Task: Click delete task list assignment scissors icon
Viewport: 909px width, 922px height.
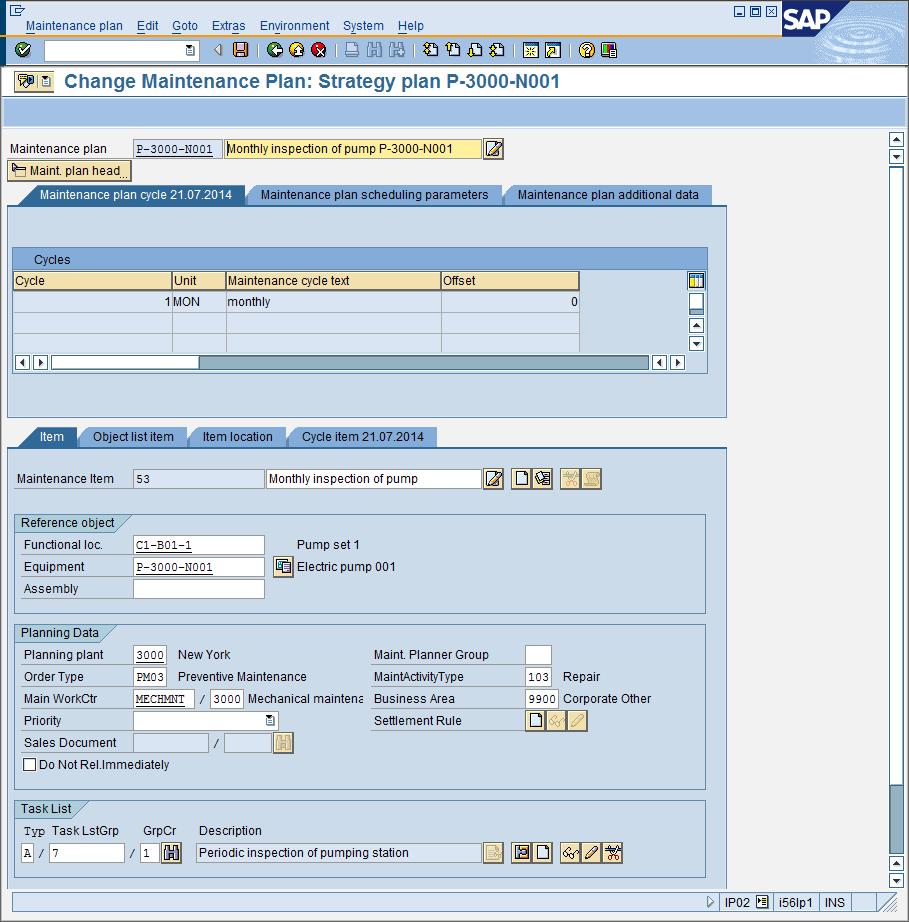Action: pos(613,853)
